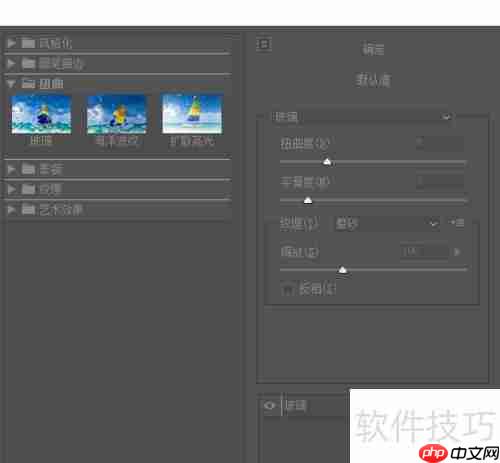Expand the folder just below the thumbnails
This screenshot has height=463, width=500.
click(x=11, y=169)
